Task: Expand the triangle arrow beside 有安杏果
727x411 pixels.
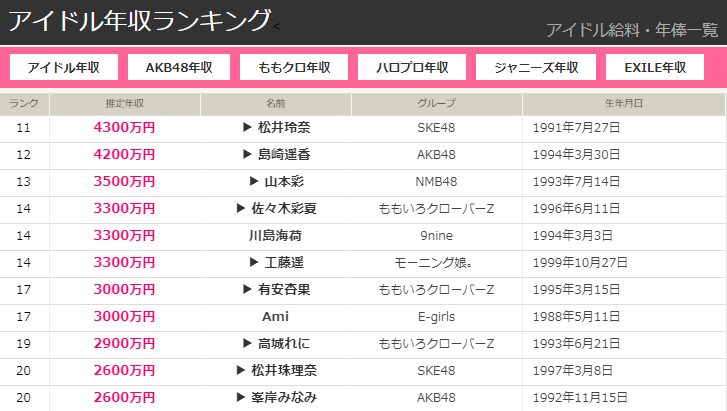Action: pos(247,289)
